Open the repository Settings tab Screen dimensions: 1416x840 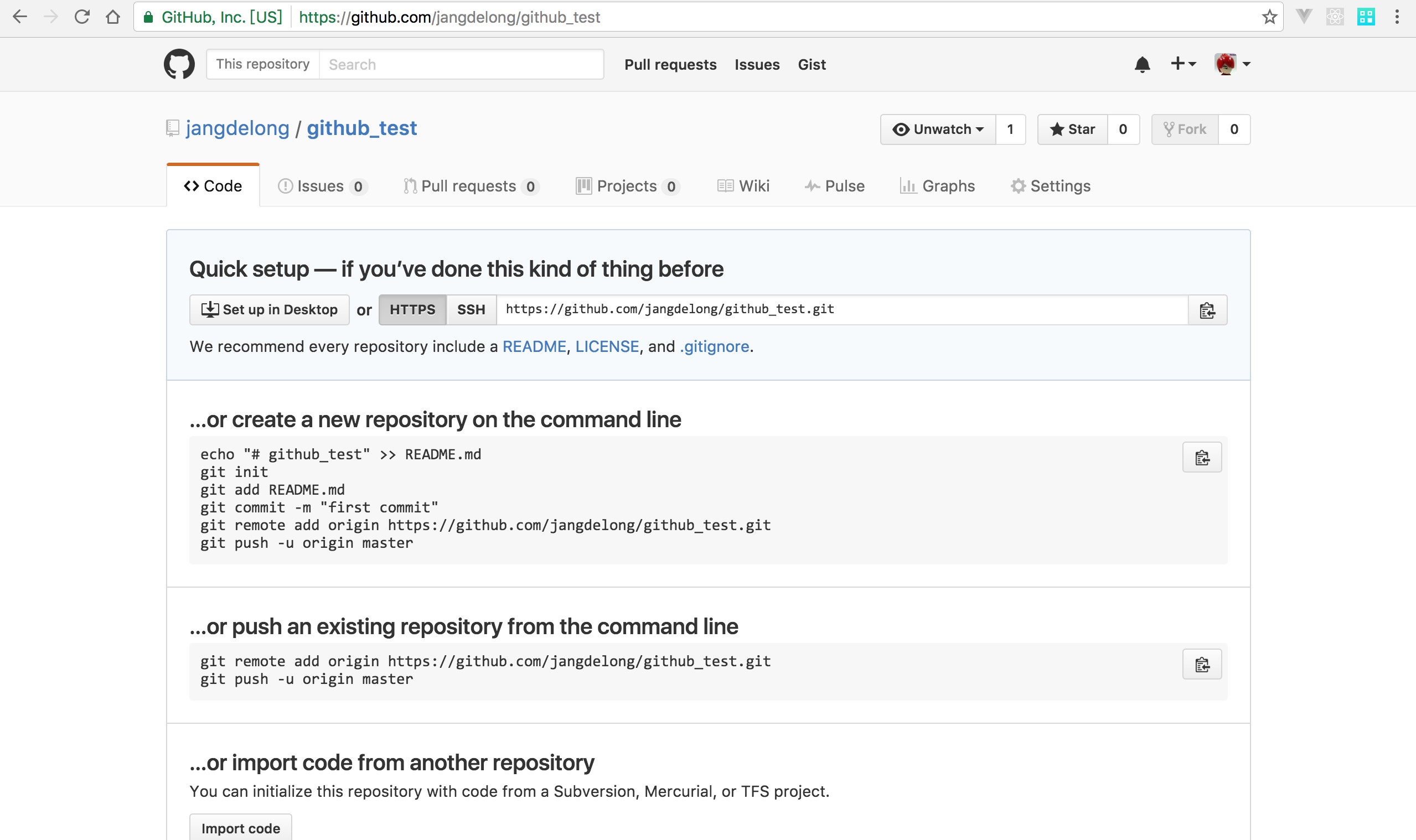tap(1050, 186)
